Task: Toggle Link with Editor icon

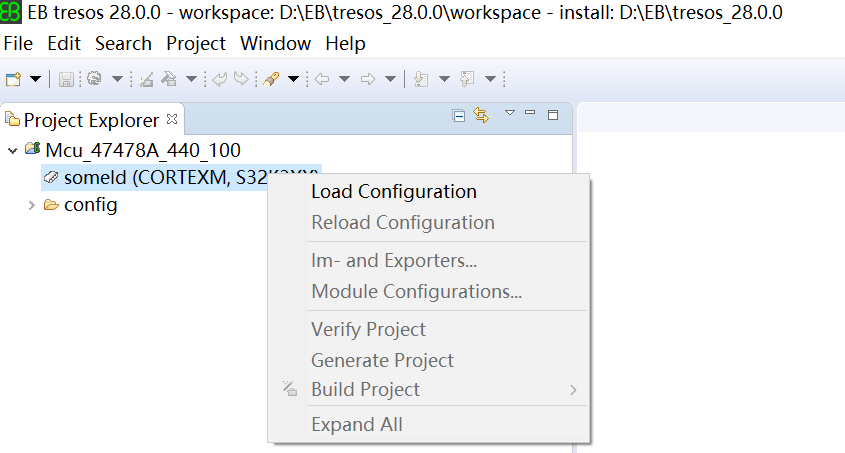Action: click(481, 115)
